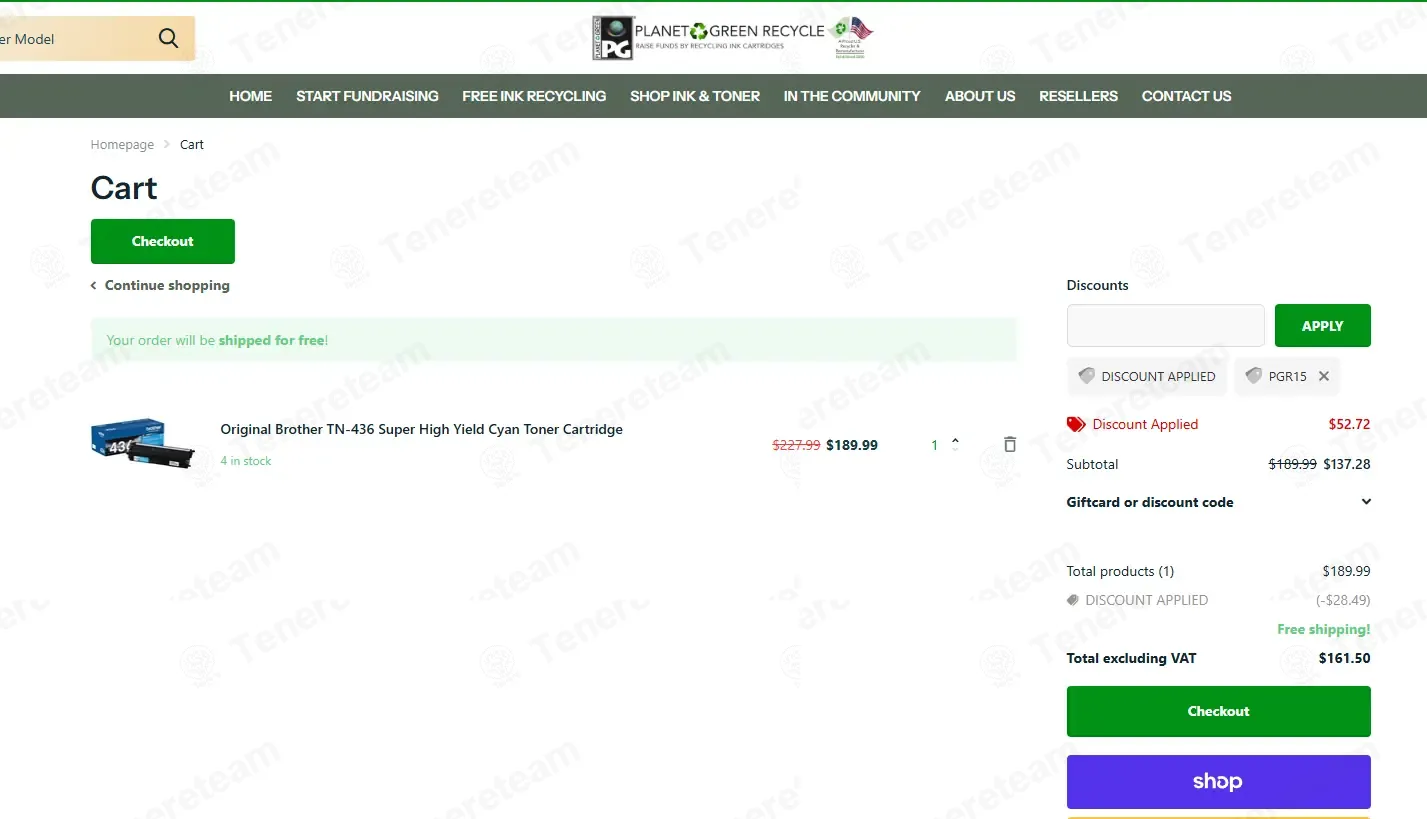
Task: Click the APPLY discount button
Action: coord(1322,326)
